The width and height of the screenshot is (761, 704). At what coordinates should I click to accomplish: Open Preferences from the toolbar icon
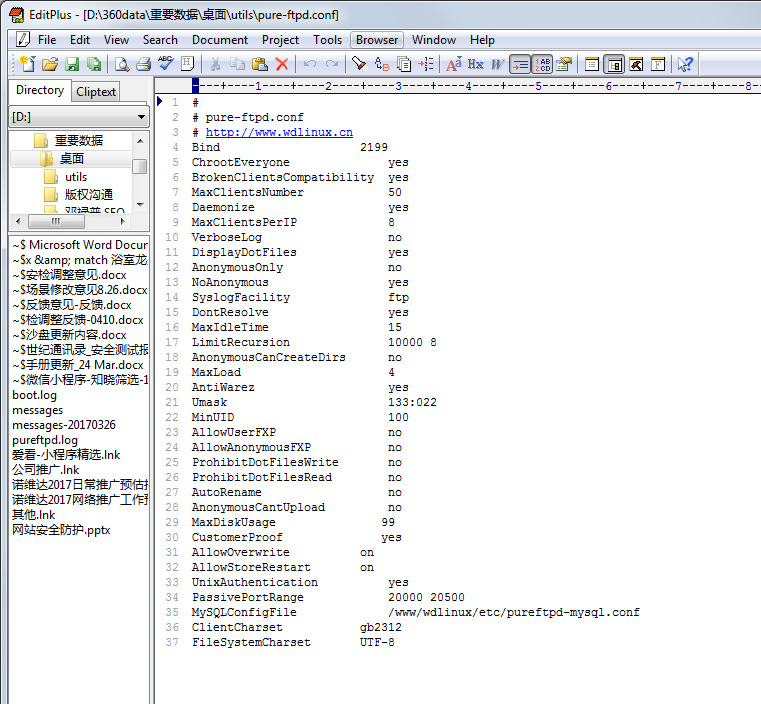[x=564, y=64]
